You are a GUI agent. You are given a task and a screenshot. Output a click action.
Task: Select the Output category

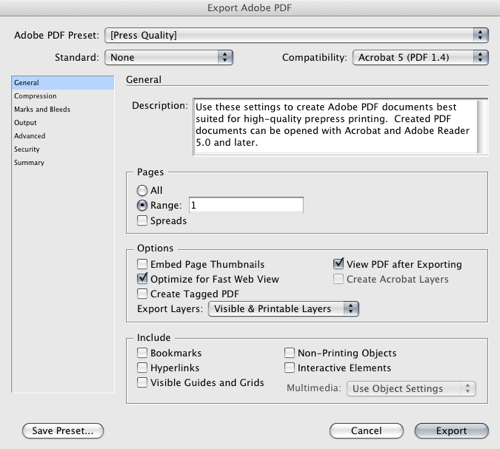pyautogui.click(x=63, y=123)
